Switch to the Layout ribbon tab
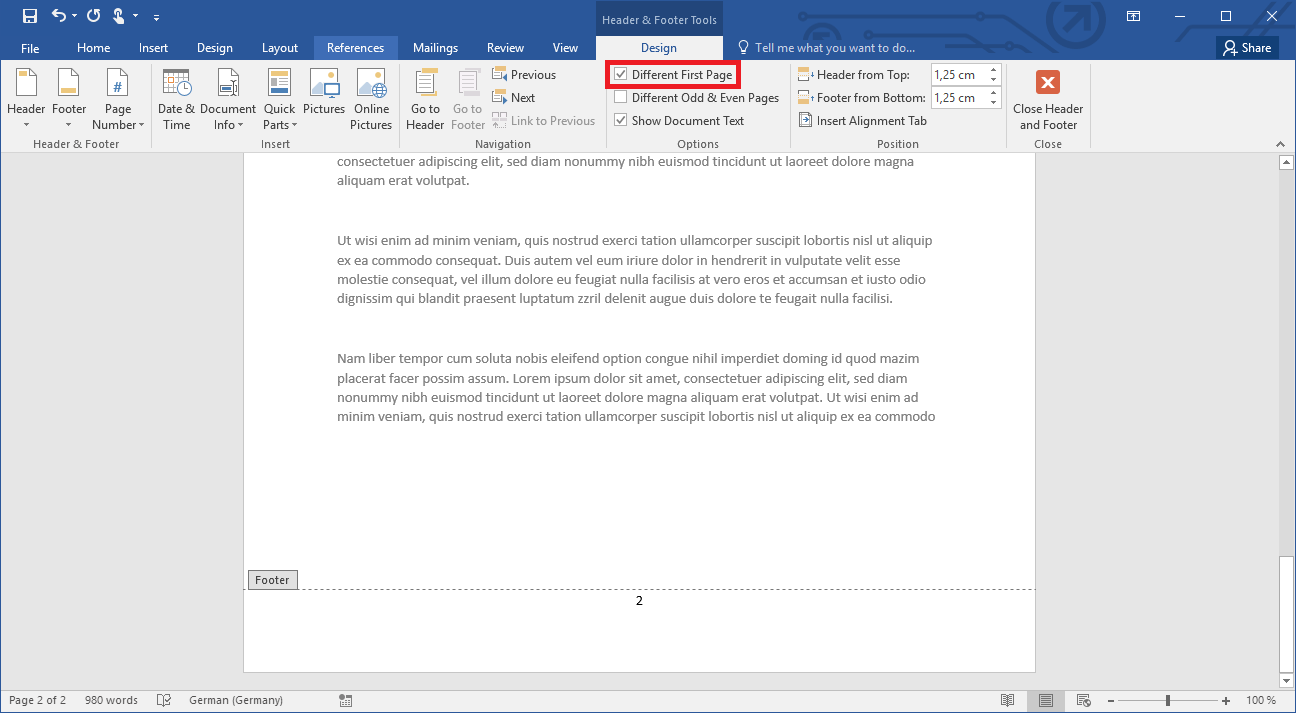Image resolution: width=1296 pixels, height=713 pixels. (280, 48)
